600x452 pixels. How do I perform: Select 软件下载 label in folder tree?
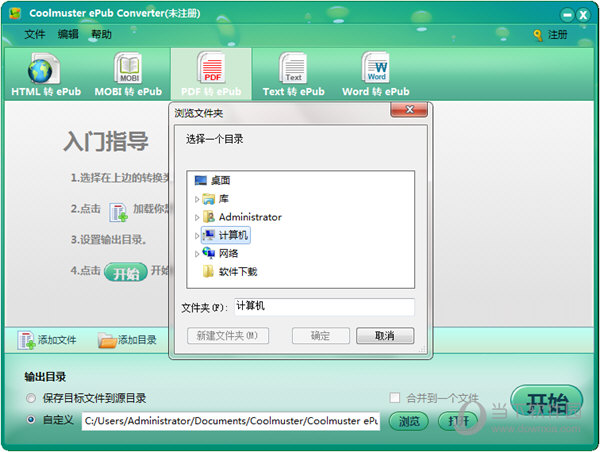tap(238, 272)
